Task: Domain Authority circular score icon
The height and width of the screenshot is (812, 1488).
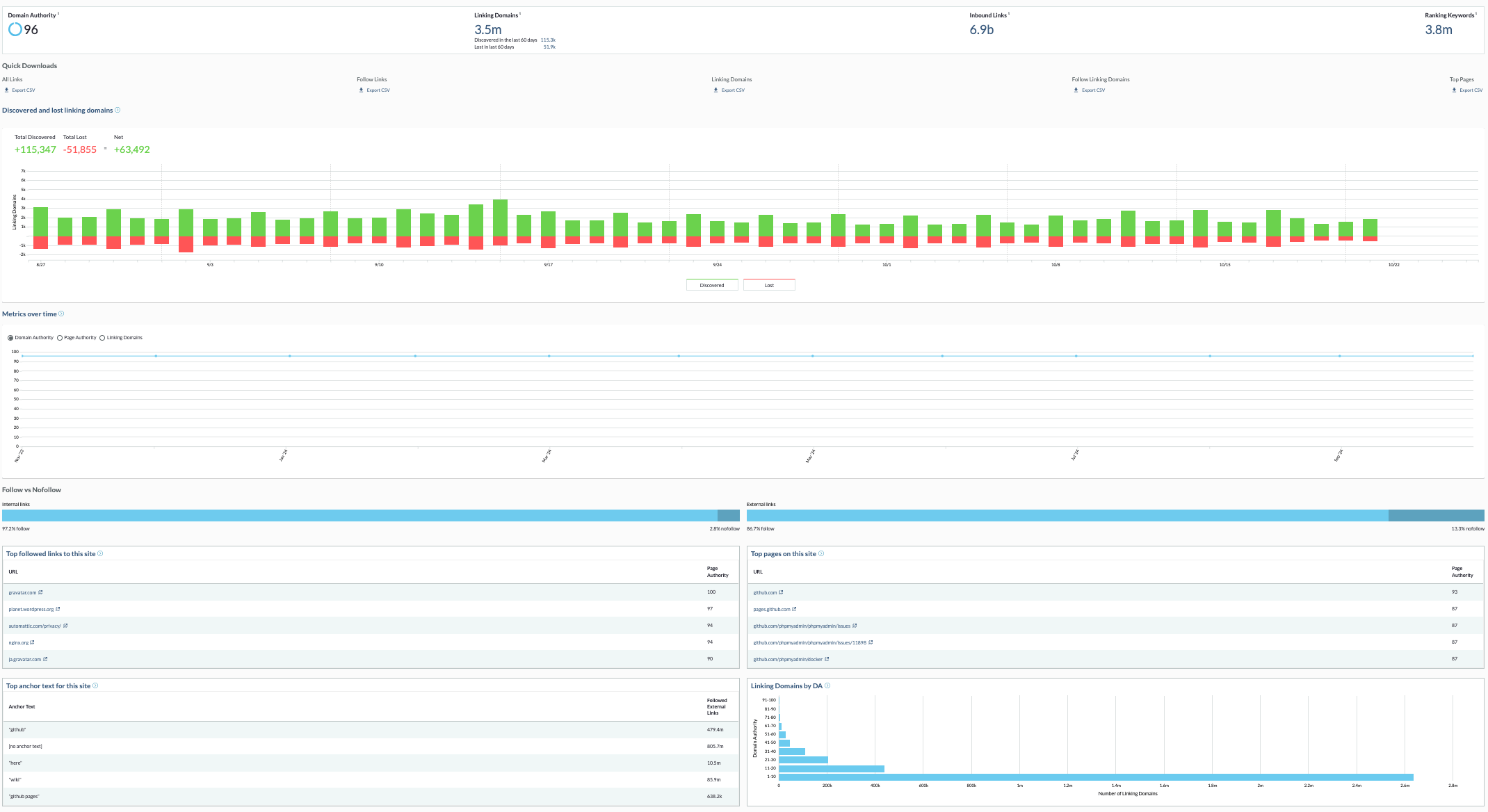Action: point(15,29)
